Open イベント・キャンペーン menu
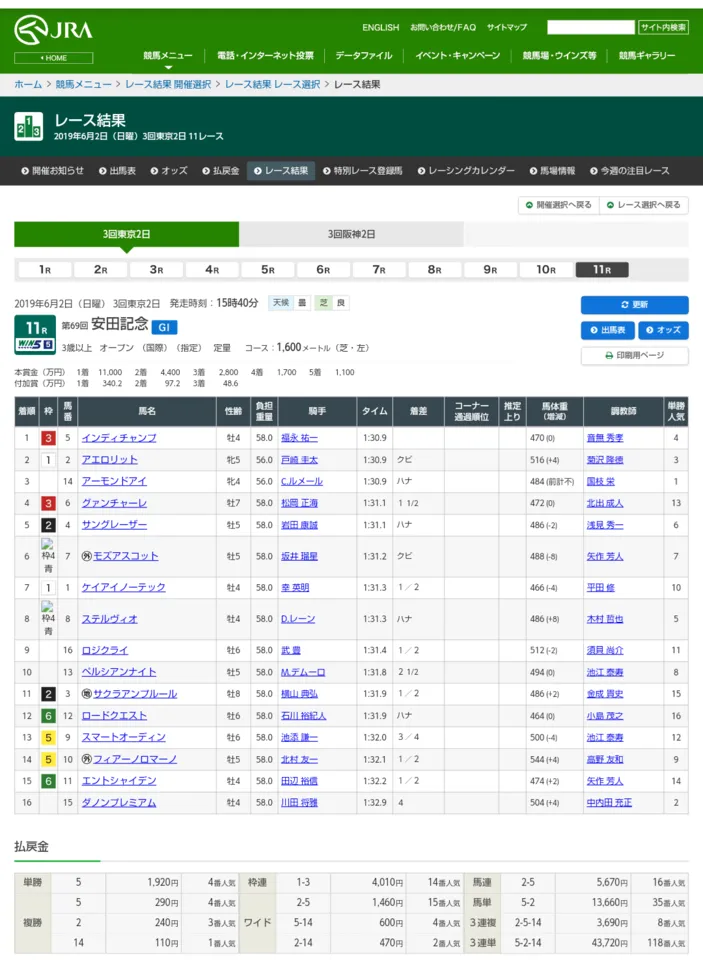 click(x=457, y=56)
